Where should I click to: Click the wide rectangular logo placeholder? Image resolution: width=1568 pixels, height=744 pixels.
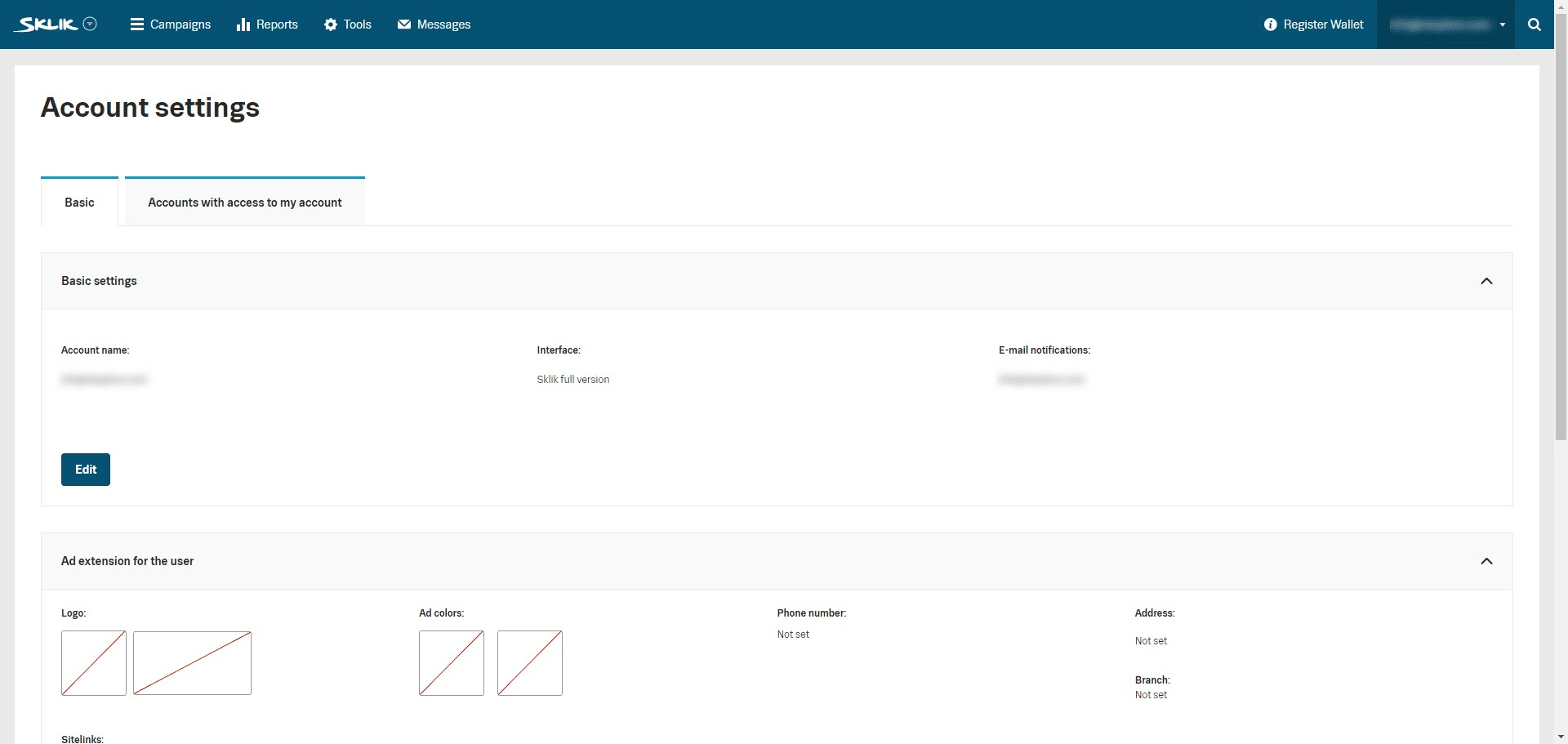(x=192, y=663)
